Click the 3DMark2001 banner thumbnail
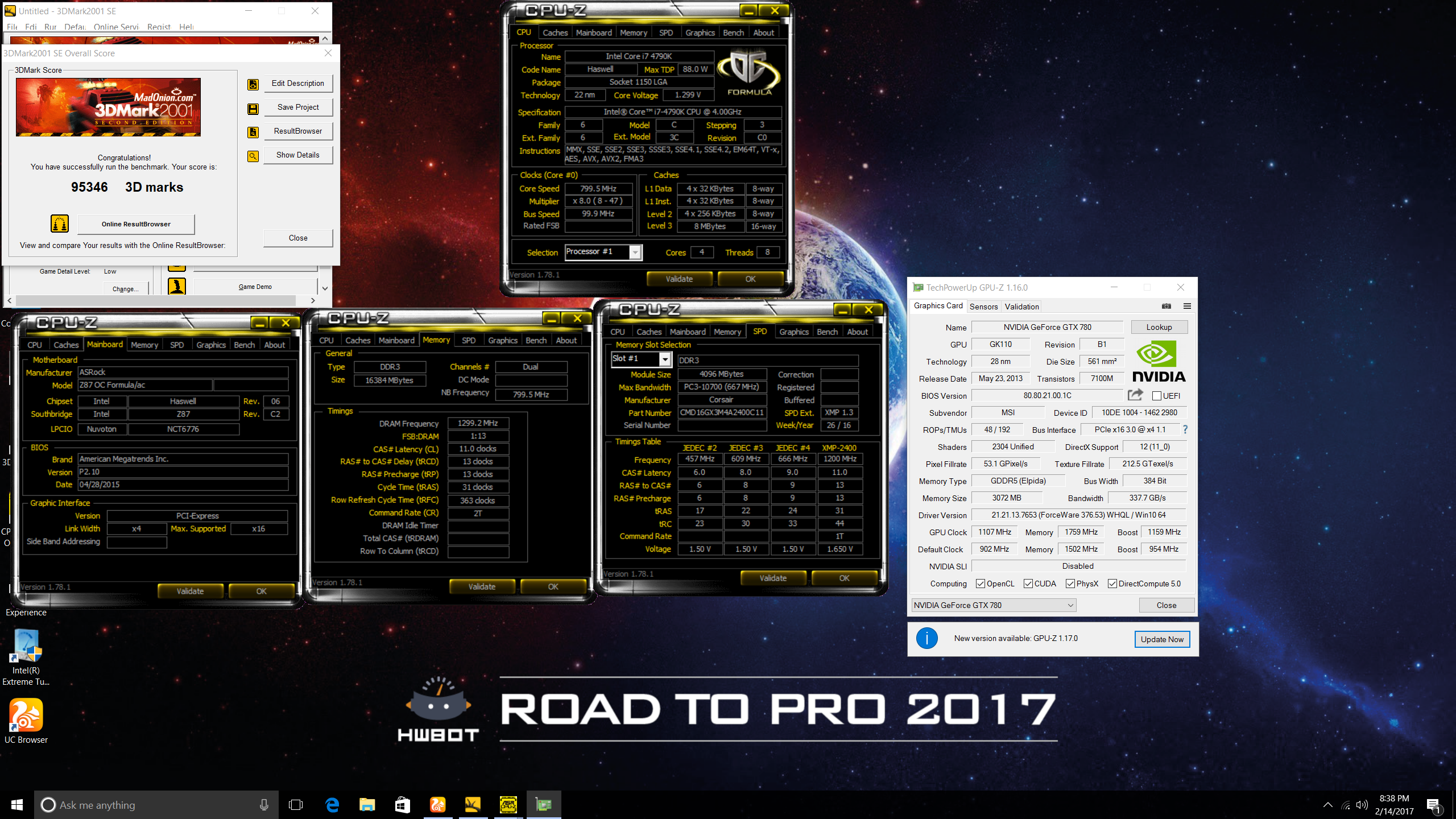This screenshot has width=1456, height=819. [108, 107]
